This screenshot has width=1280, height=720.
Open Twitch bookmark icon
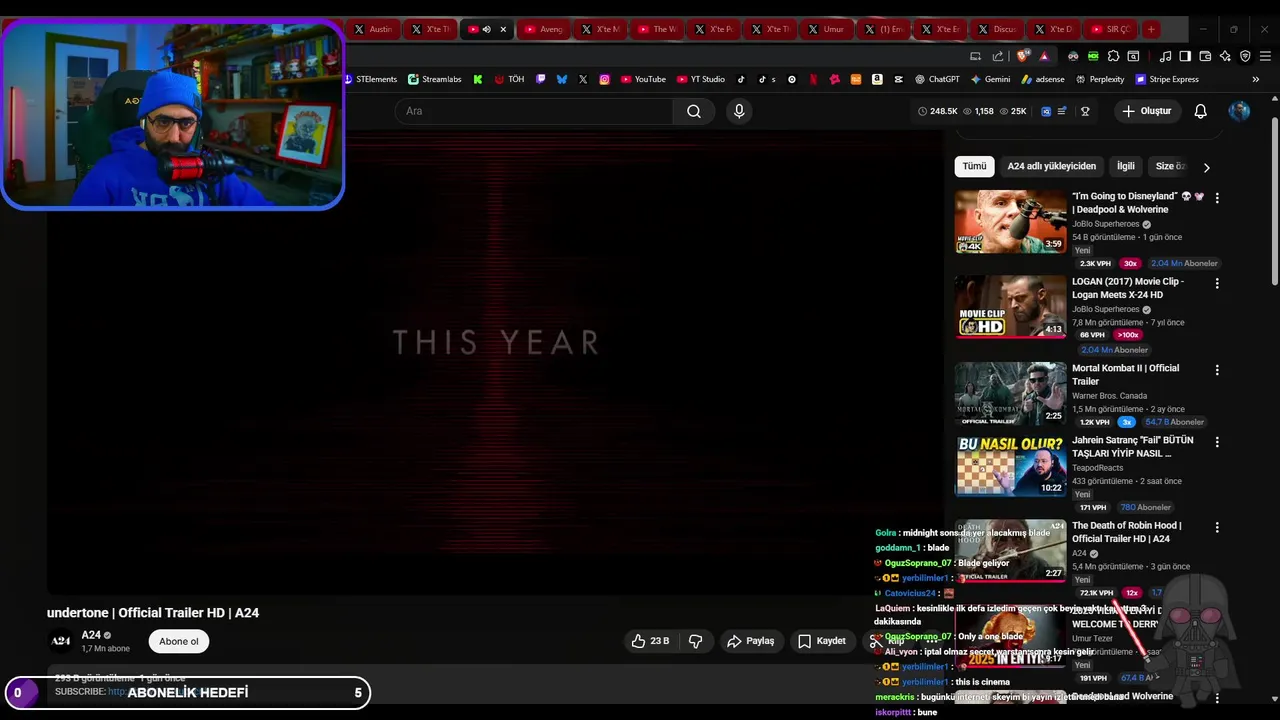click(540, 79)
